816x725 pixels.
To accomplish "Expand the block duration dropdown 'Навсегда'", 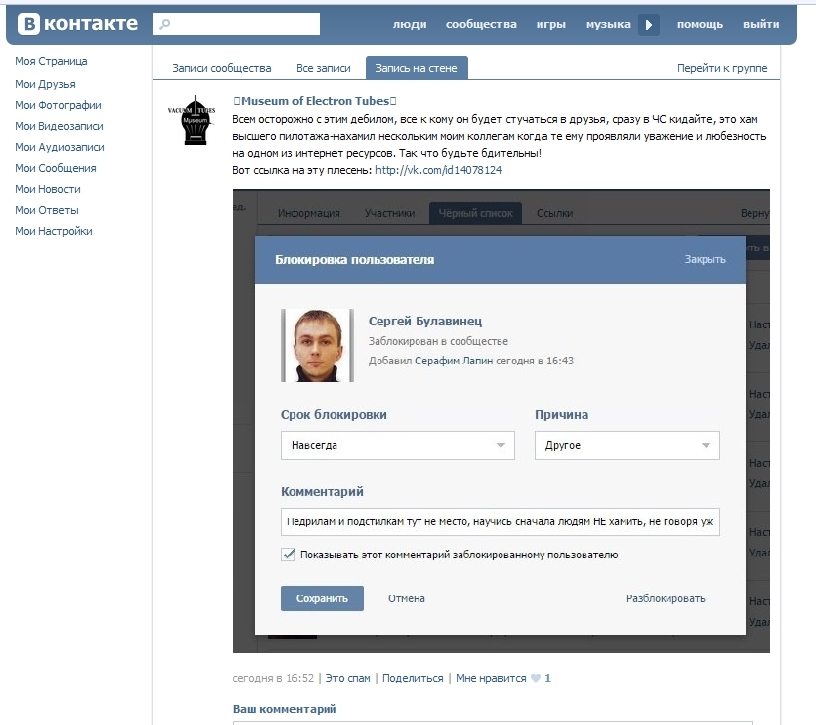I will pyautogui.click(x=397, y=445).
